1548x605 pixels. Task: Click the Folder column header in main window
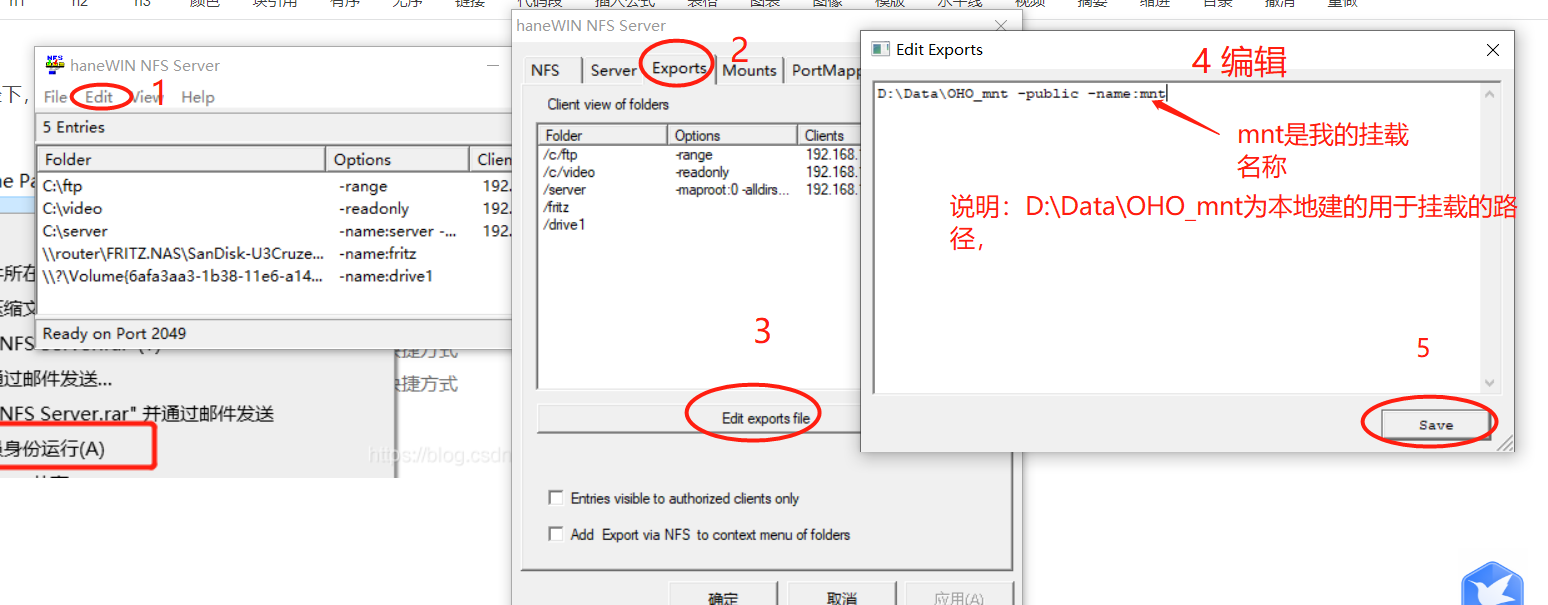pos(181,159)
